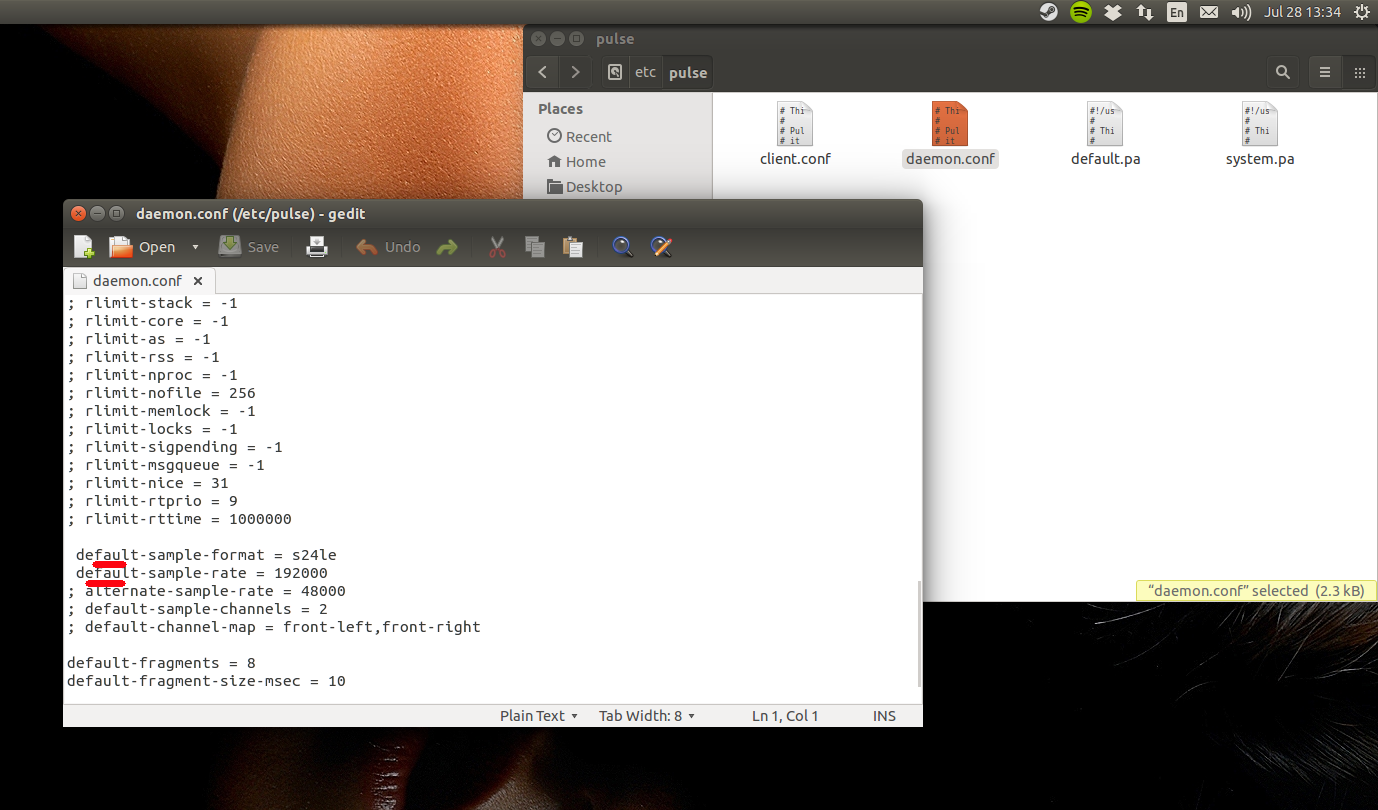Viewport: 1378px width, 810px height.
Task: Click the Ln 1, Col 1 status entry
Action: tap(785, 716)
